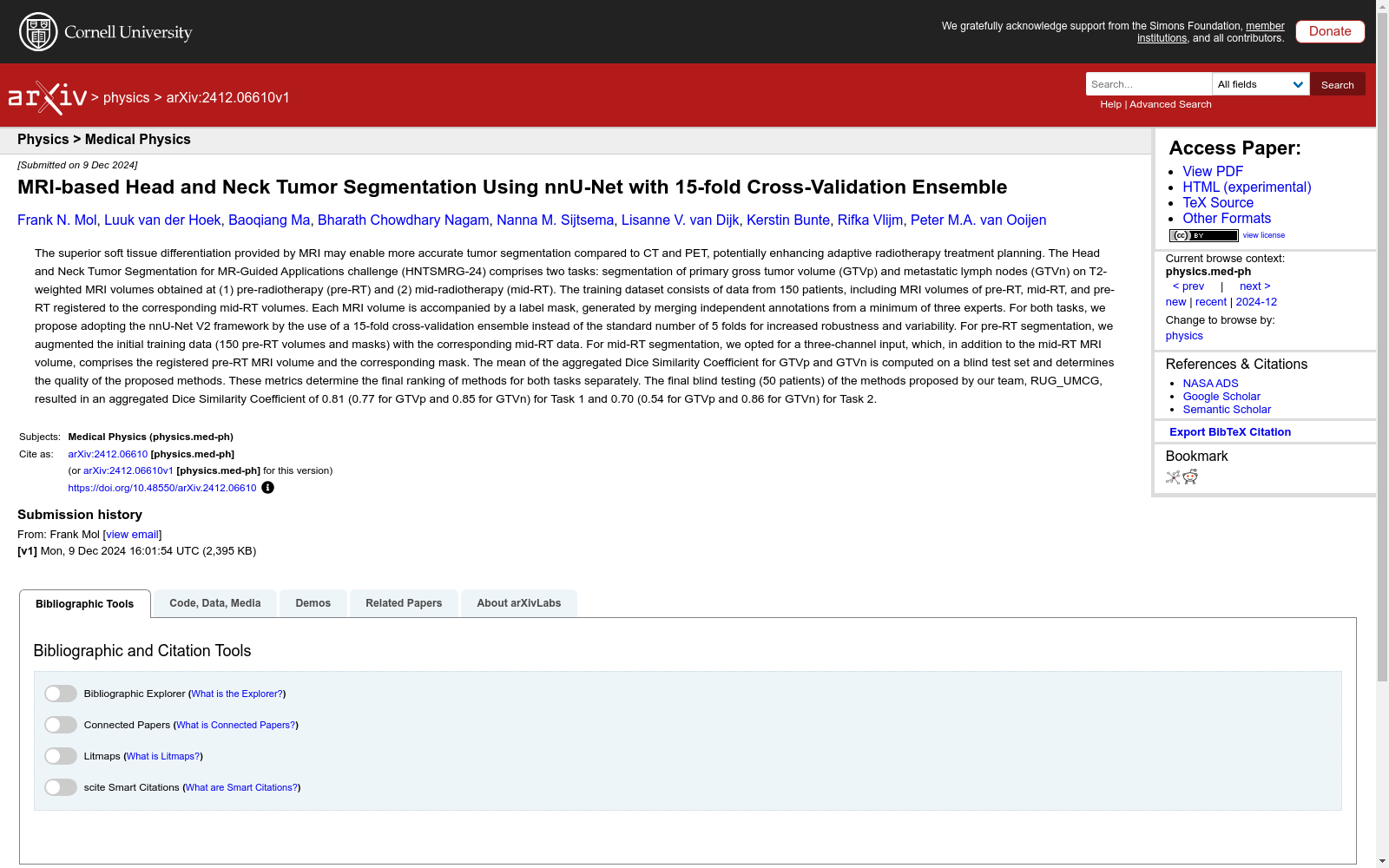Enable the Connected Papers toggle

61,725
